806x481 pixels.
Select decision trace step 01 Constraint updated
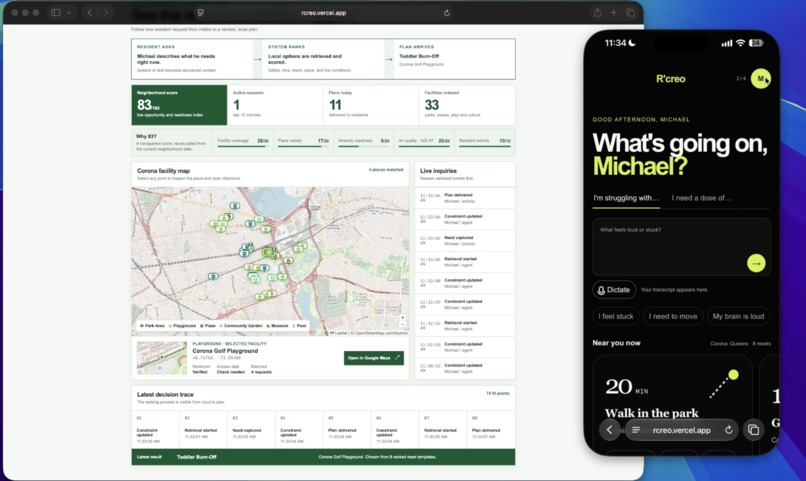155,429
